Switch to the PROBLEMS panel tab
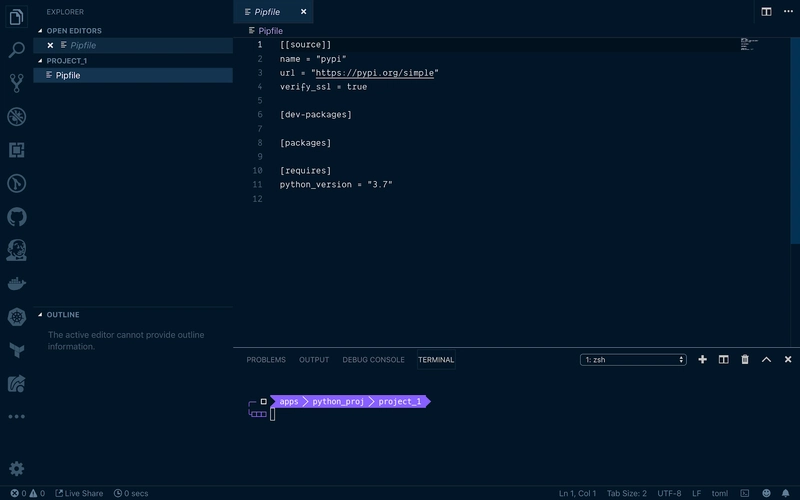The height and width of the screenshot is (500, 800). tap(266, 360)
